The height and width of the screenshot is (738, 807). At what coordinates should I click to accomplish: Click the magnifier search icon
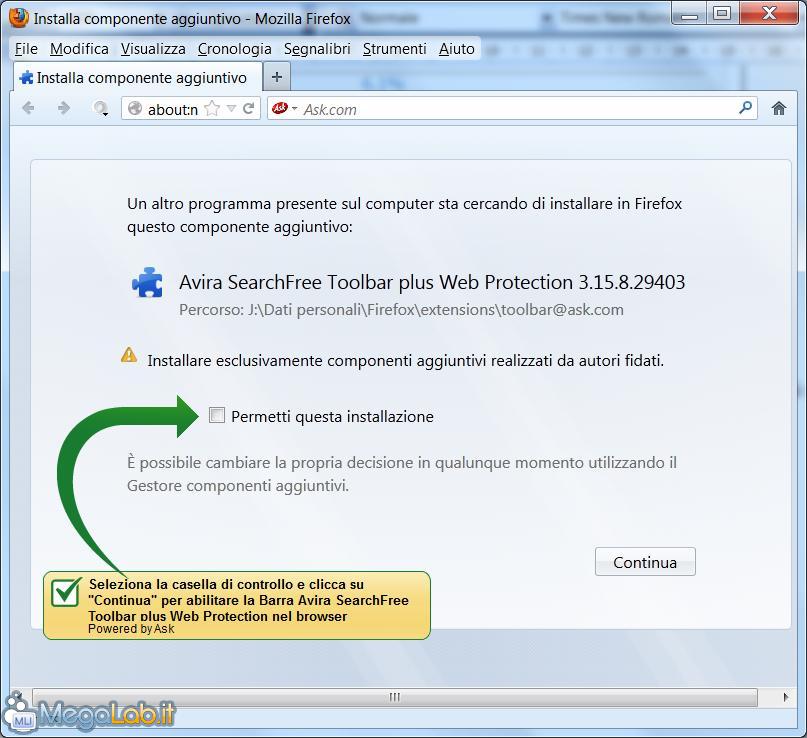click(x=745, y=108)
